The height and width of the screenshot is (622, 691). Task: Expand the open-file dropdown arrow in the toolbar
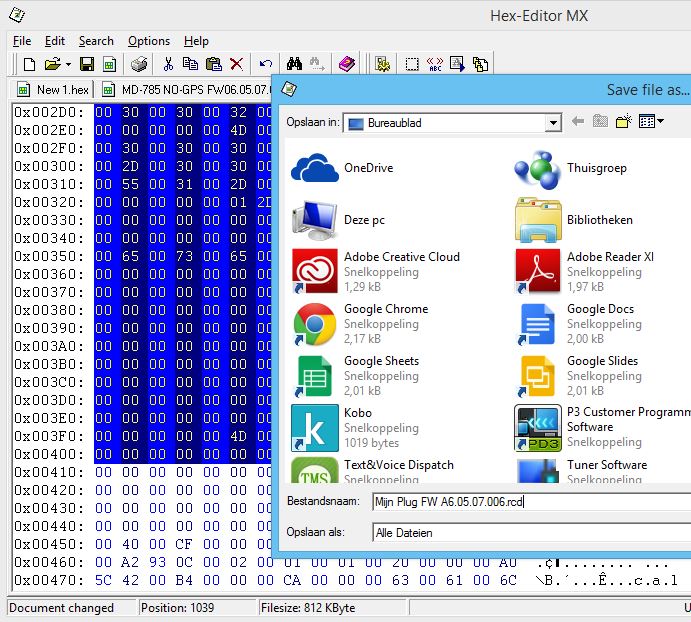tap(68, 65)
